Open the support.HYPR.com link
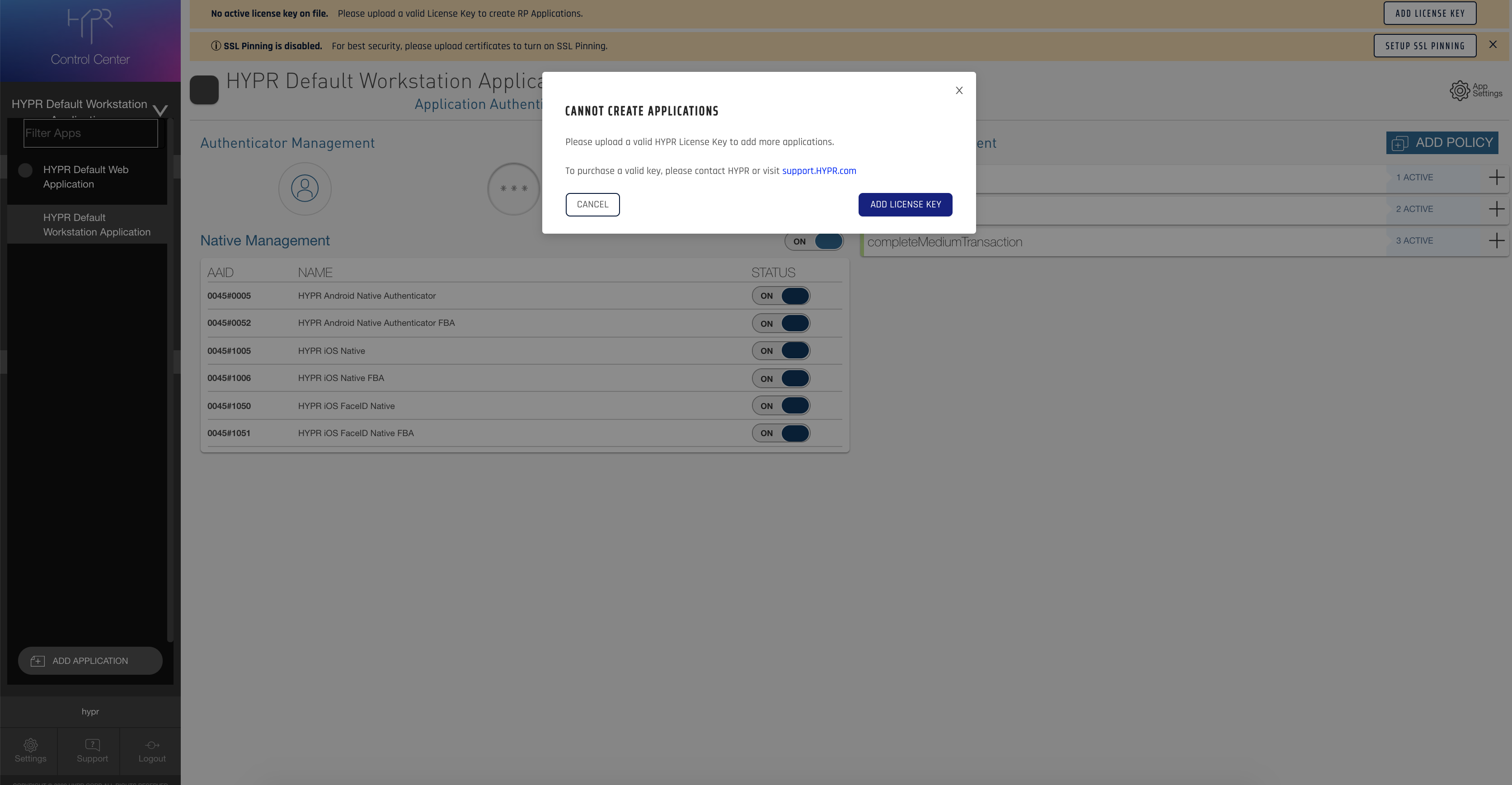Viewport: 1512px width, 785px height. pos(819,171)
